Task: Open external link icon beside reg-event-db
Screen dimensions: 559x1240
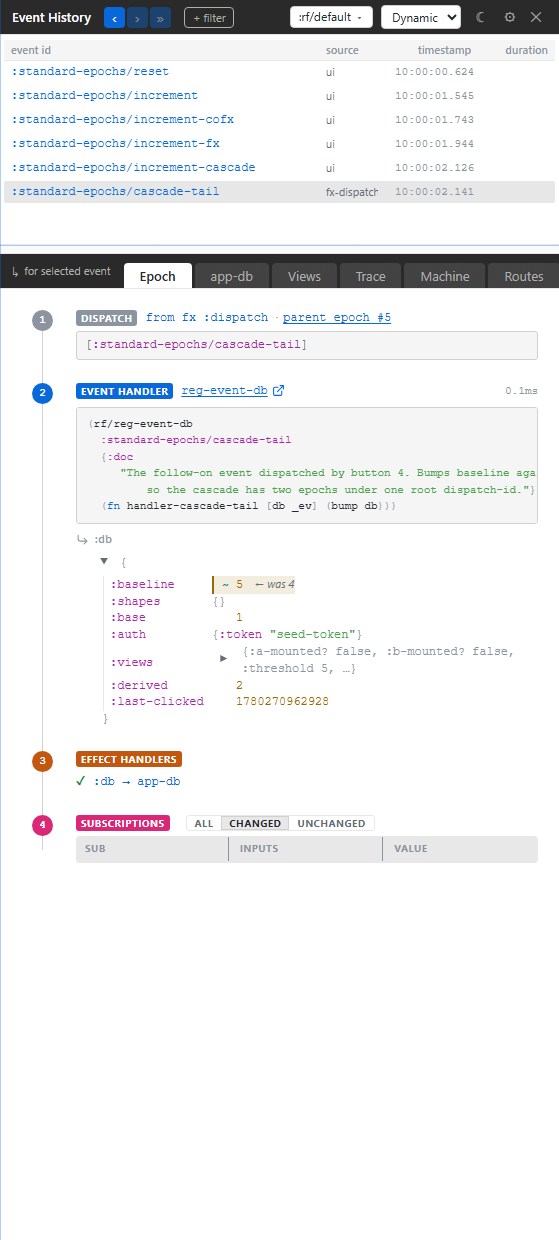Action: point(279,391)
